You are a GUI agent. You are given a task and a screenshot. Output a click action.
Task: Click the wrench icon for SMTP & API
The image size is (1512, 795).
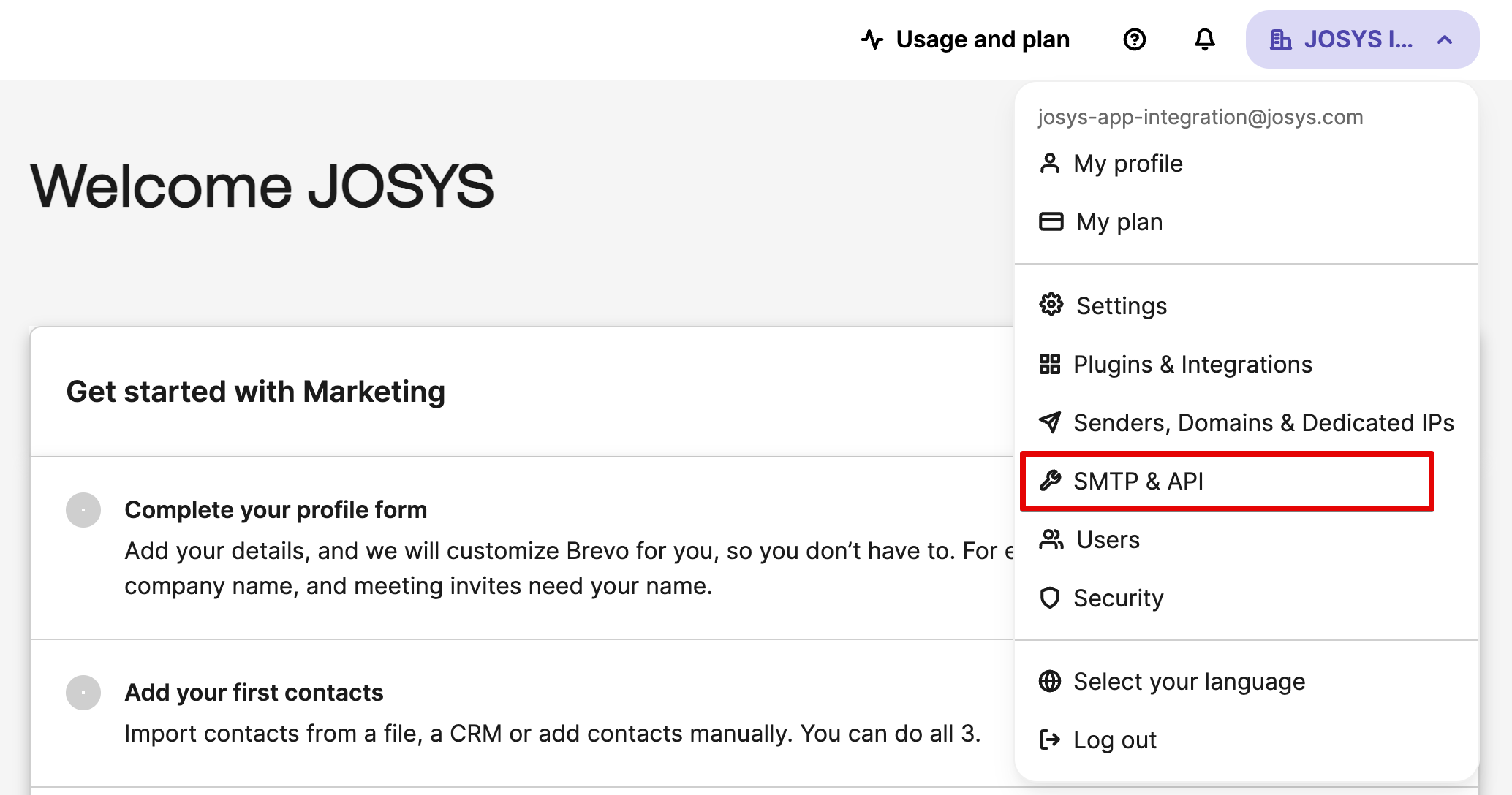pyautogui.click(x=1050, y=480)
